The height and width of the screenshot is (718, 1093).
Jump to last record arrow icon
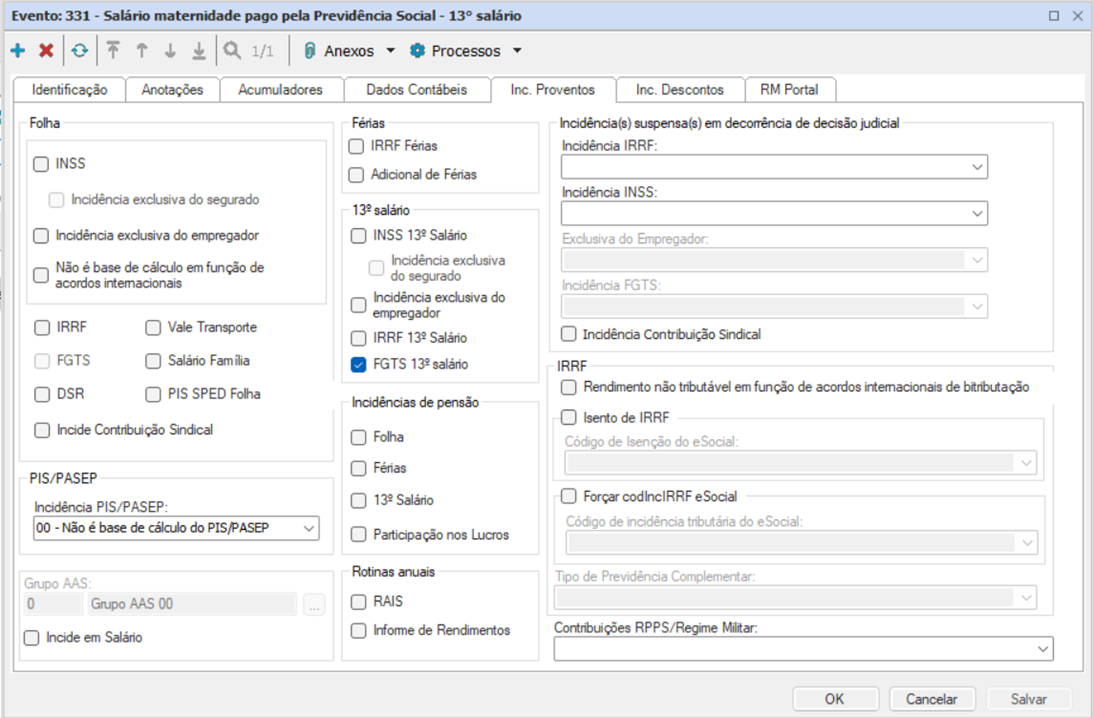[x=199, y=51]
